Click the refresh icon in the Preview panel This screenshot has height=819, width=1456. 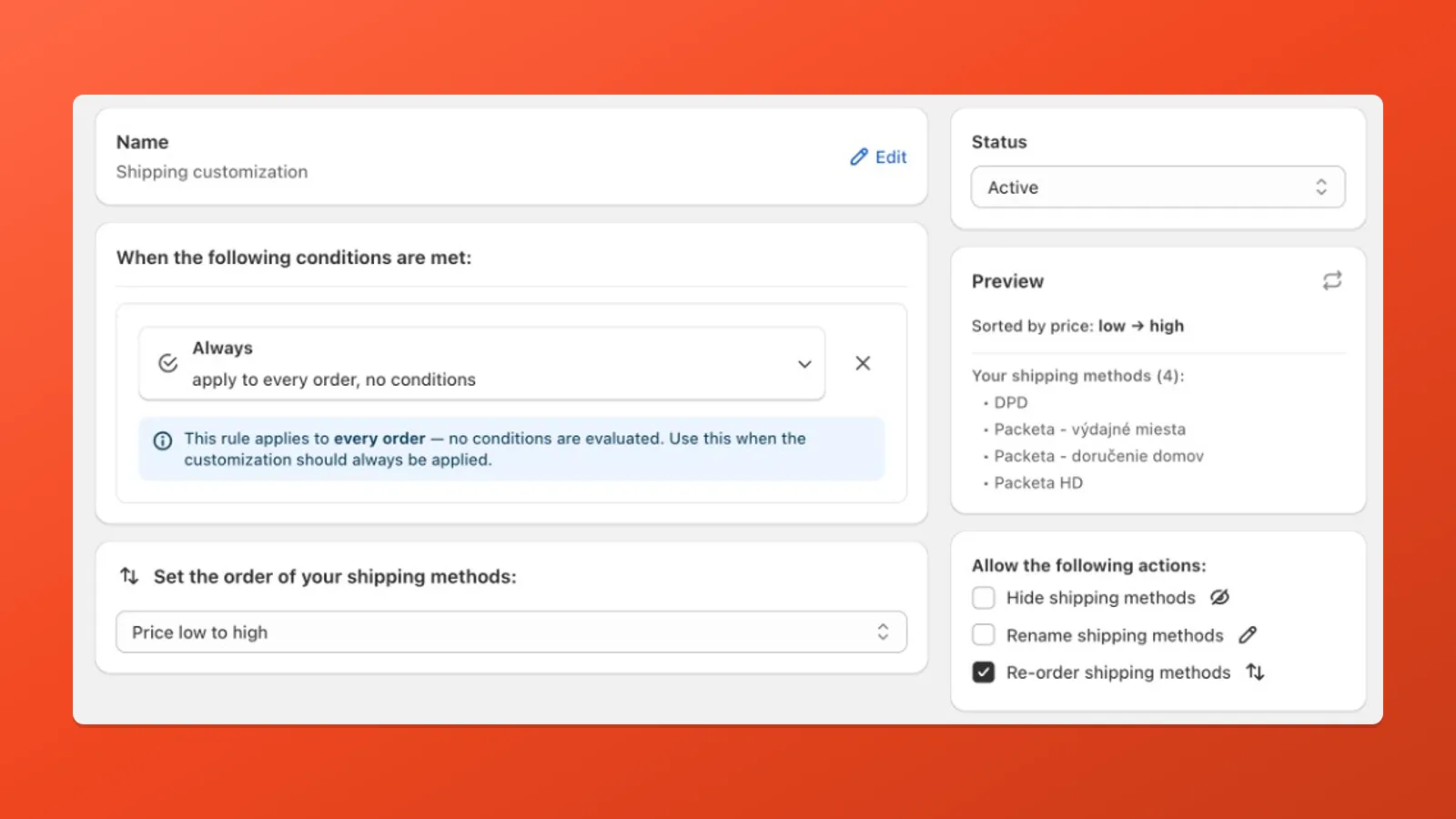point(1332,280)
